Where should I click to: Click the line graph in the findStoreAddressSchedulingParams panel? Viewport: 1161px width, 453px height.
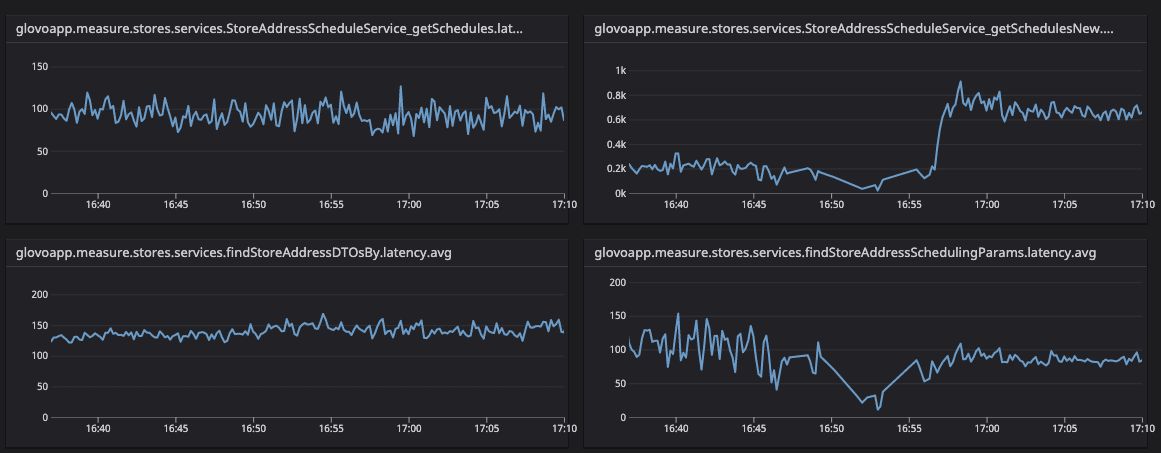[885, 361]
